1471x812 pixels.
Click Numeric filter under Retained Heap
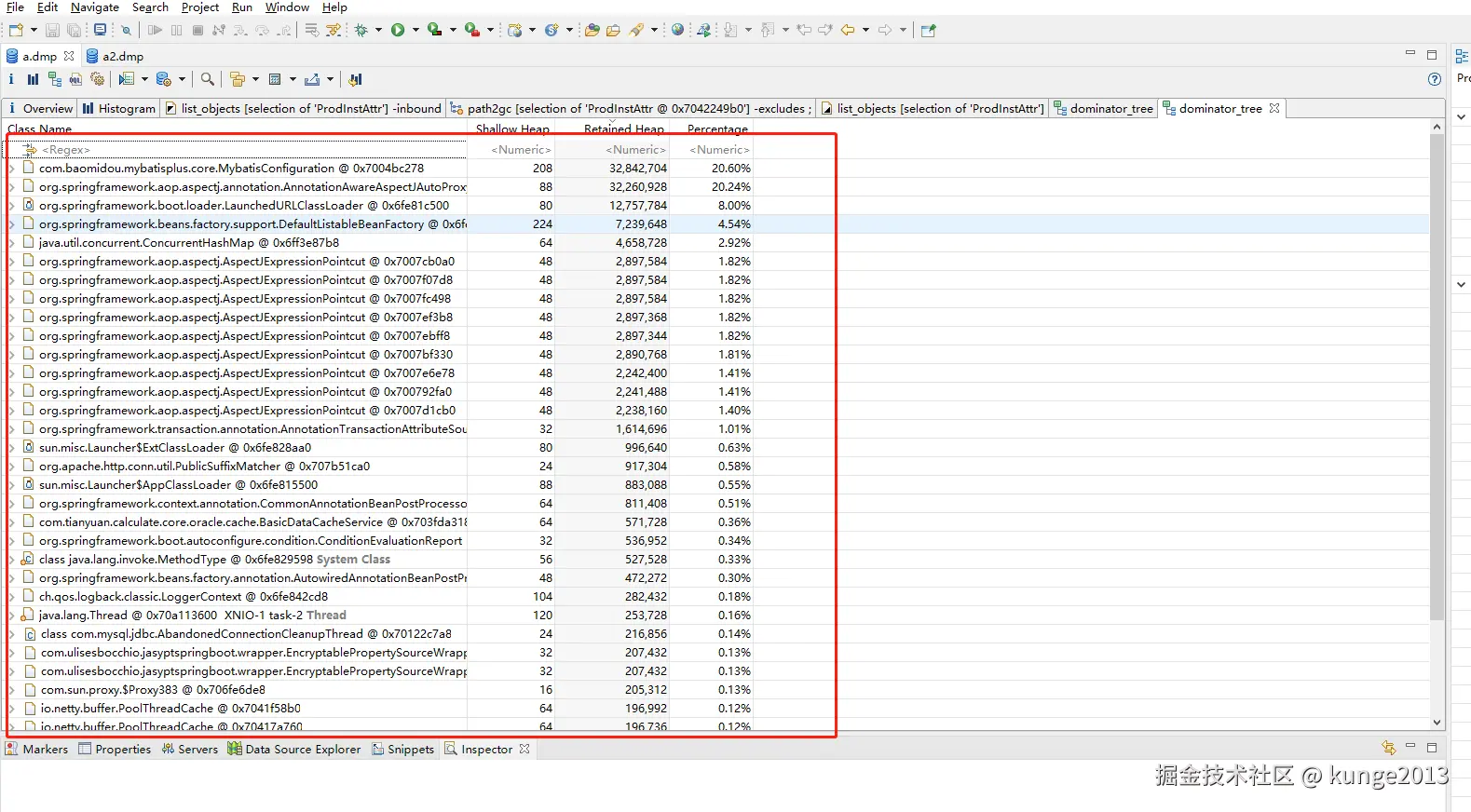pyautogui.click(x=635, y=150)
